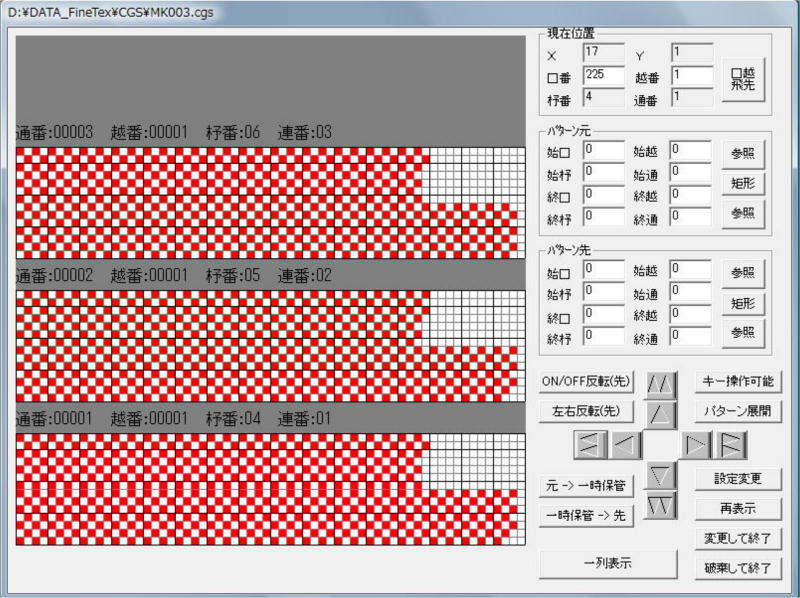Click the double right arrow button

(x=730, y=442)
